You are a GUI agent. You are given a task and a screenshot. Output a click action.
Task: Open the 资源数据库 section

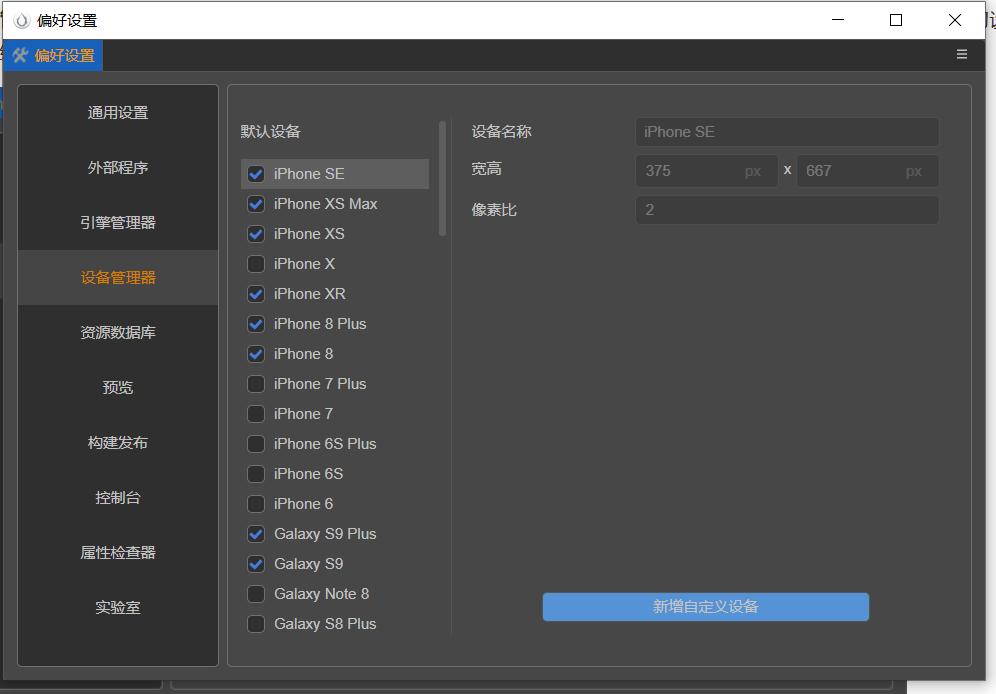coord(118,333)
